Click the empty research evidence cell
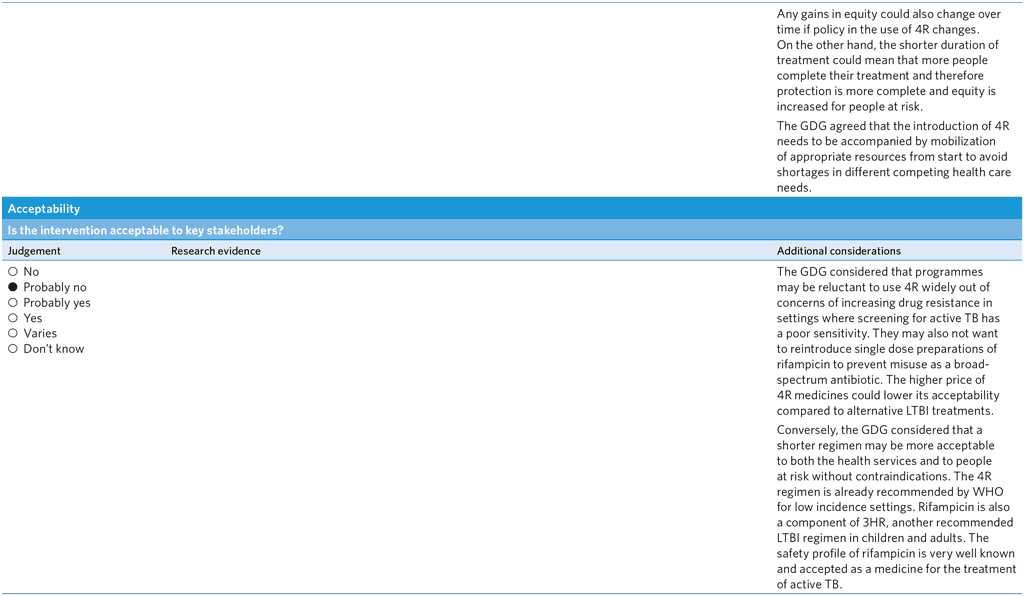This screenshot has width=1024, height=596. pos(470,420)
